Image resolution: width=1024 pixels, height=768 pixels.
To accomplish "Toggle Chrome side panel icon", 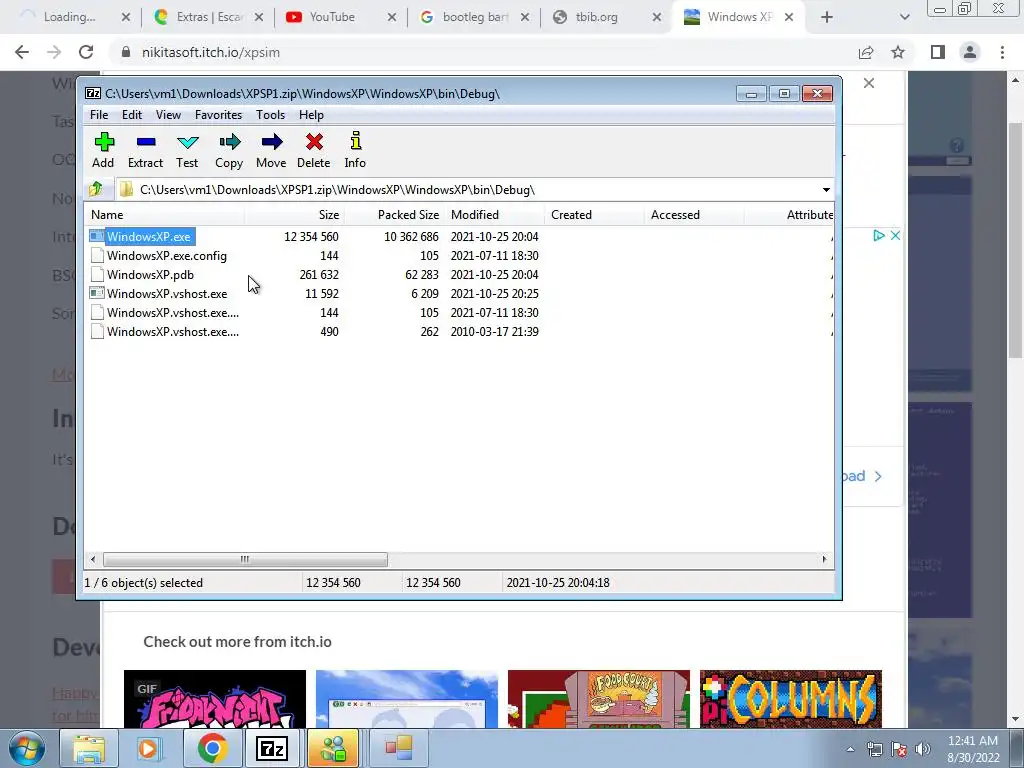I will point(938,52).
